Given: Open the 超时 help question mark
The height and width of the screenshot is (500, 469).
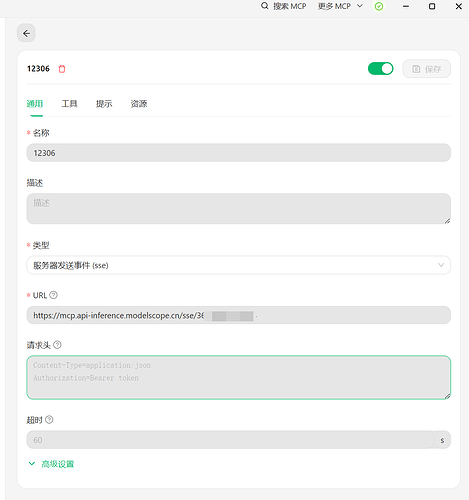Looking at the screenshot, I should 49,419.
